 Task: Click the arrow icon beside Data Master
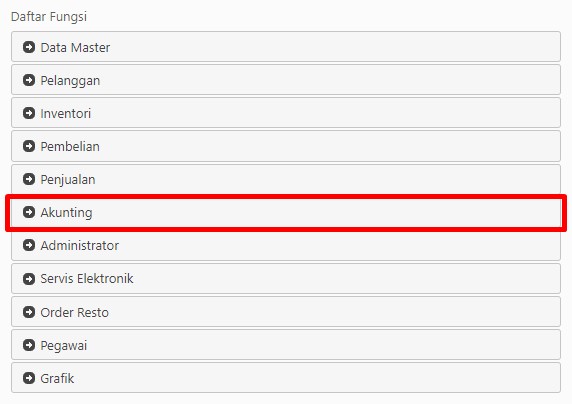(x=29, y=47)
